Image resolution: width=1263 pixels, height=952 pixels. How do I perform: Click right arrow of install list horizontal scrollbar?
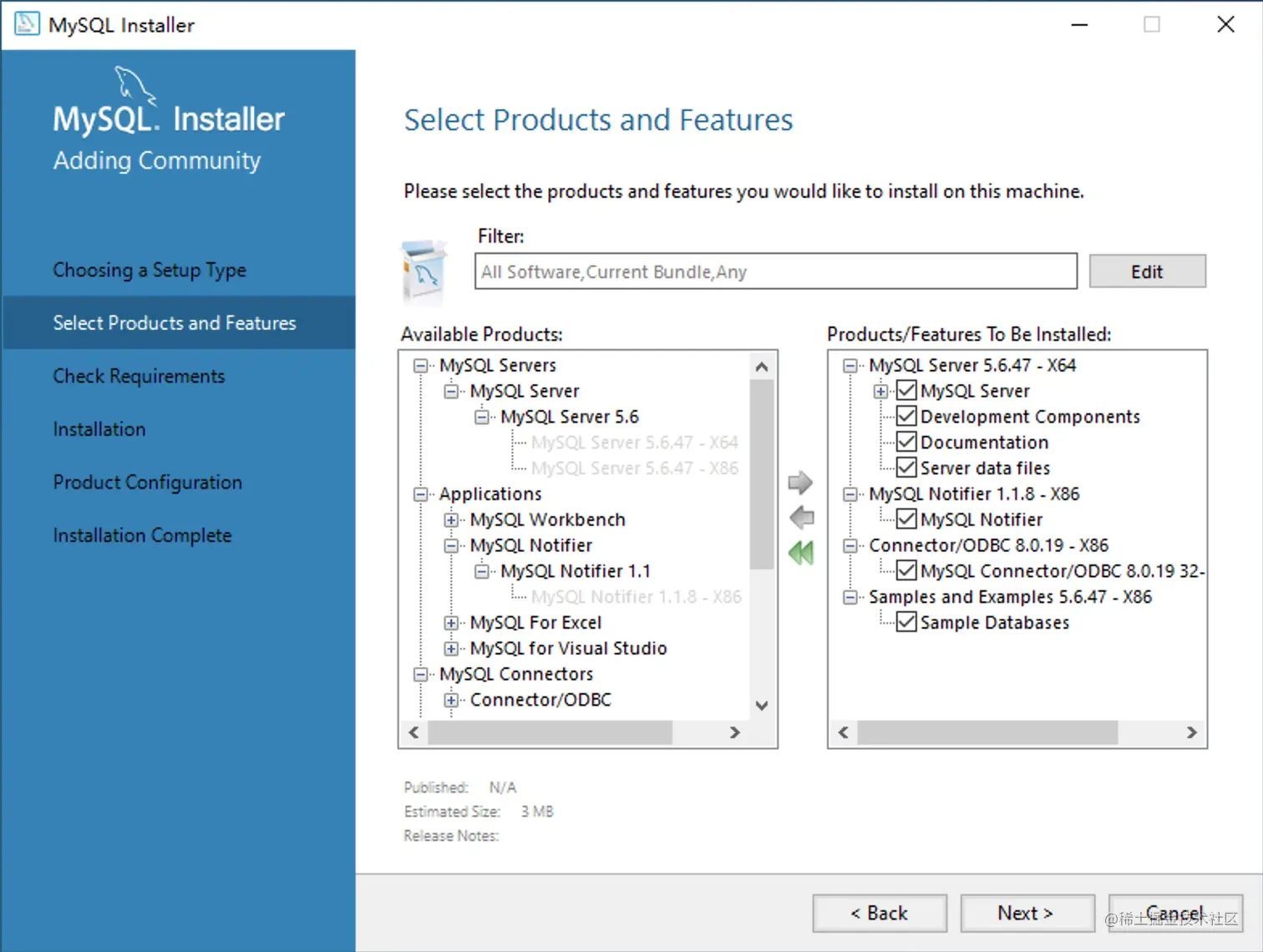pyautogui.click(x=1192, y=732)
